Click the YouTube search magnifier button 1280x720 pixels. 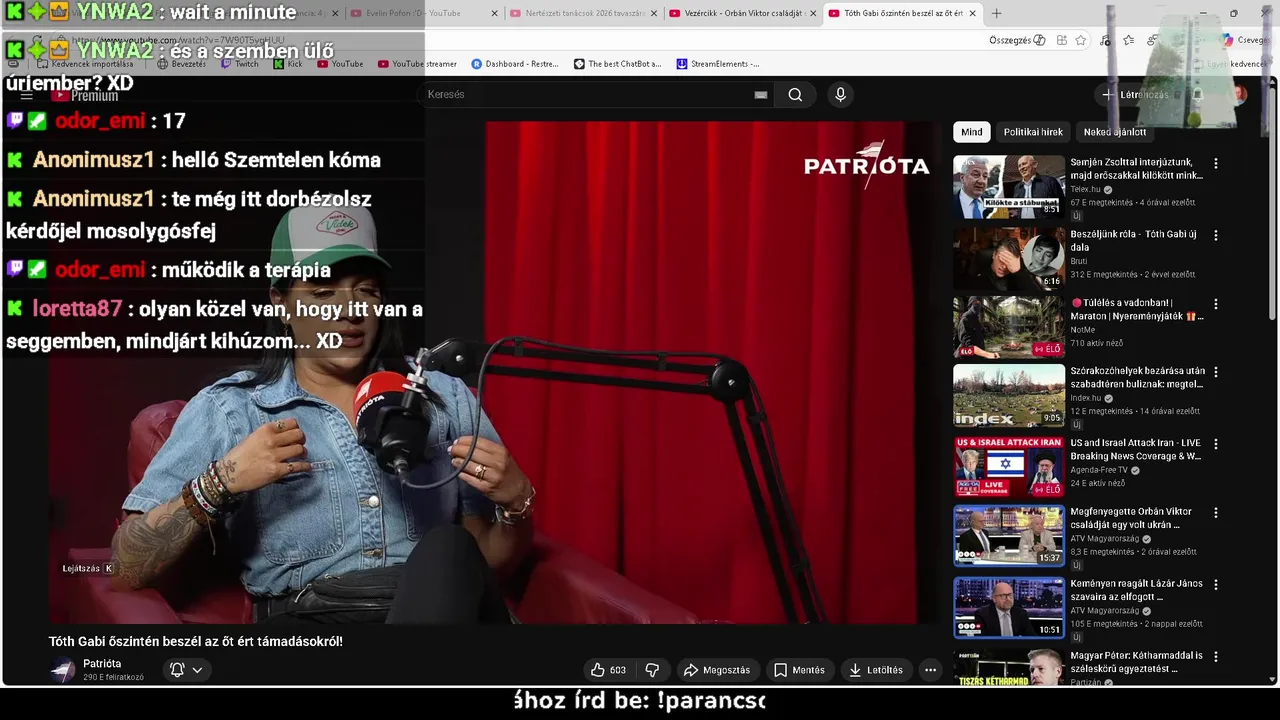click(795, 94)
